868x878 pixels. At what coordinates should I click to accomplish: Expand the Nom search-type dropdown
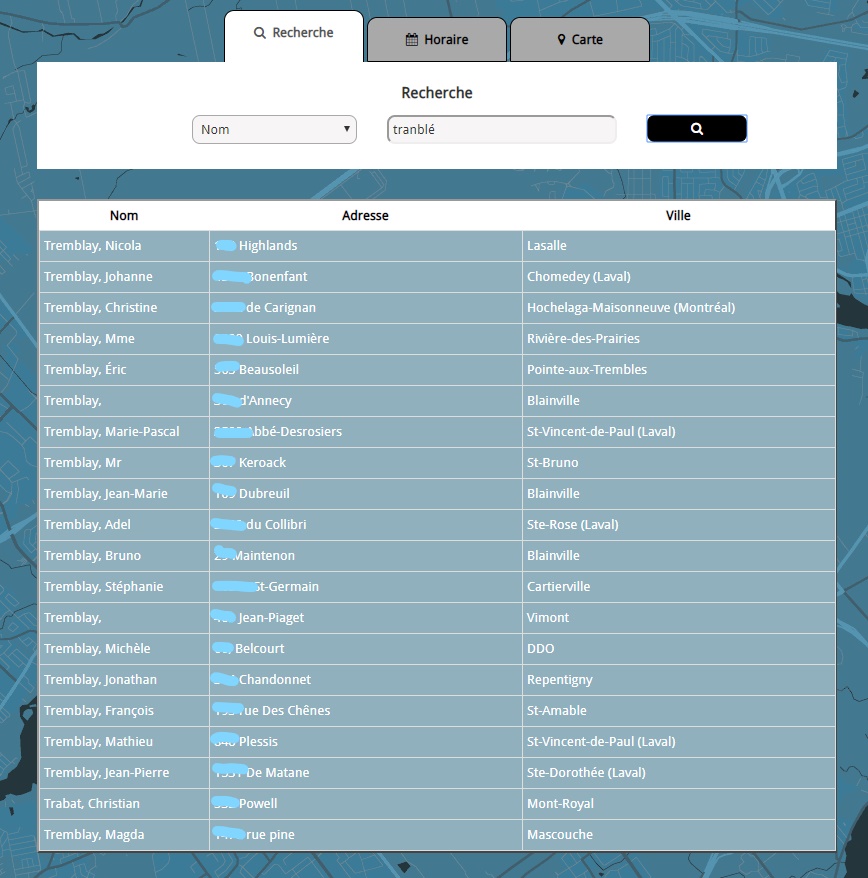pyautogui.click(x=274, y=129)
